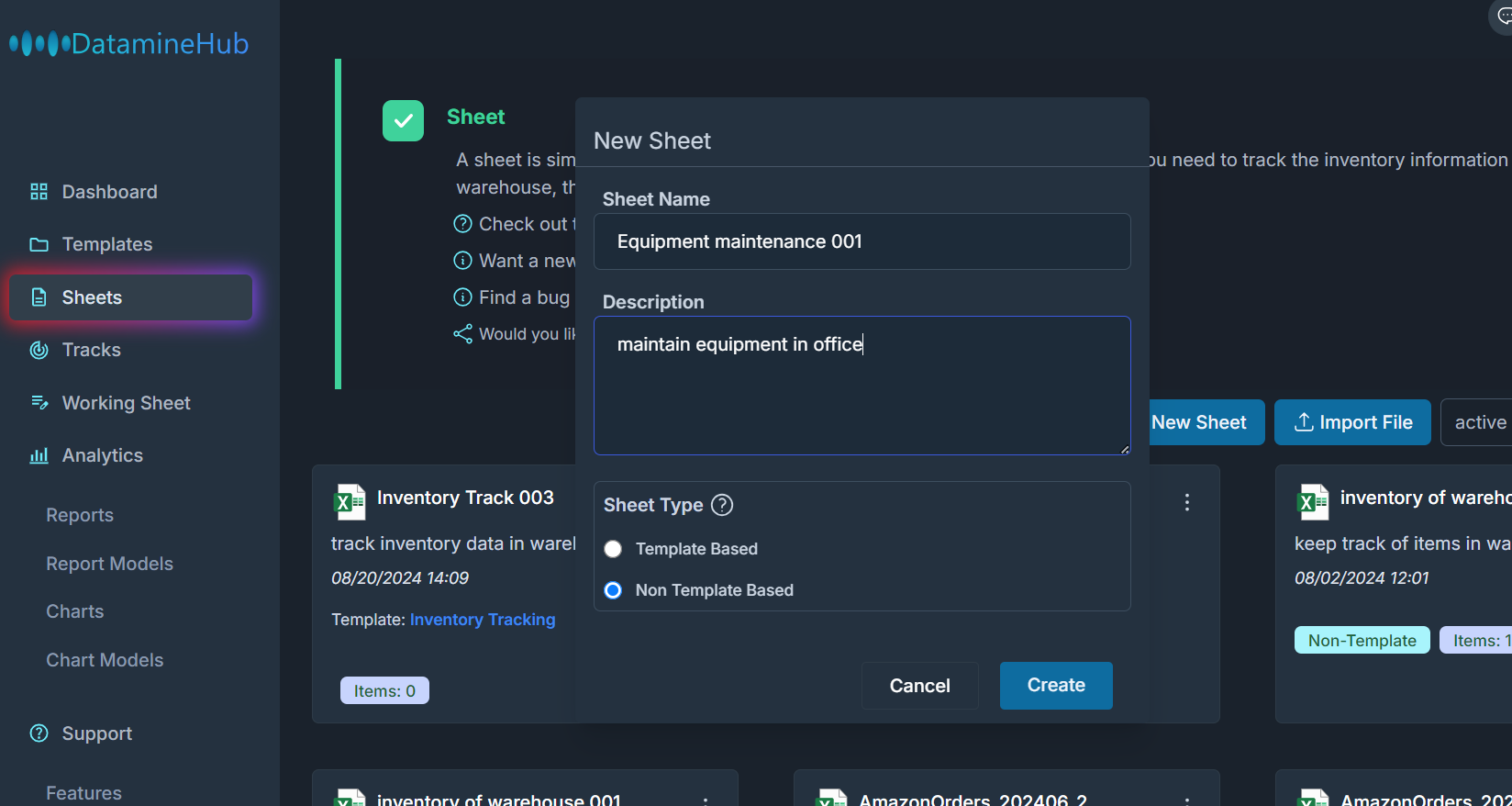Image resolution: width=1512 pixels, height=806 pixels.
Task: Click the info icon beside Want a new
Action: point(463,261)
